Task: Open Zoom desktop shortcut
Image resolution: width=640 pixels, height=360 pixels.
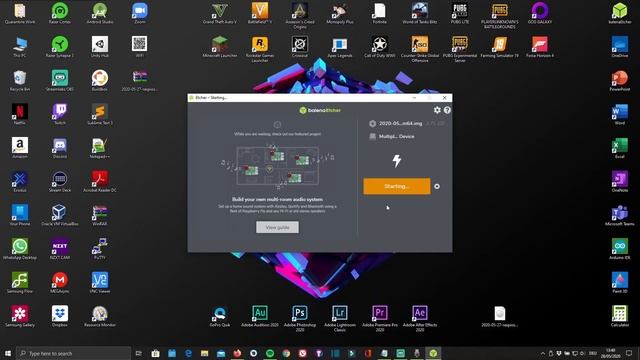Action: [140, 13]
